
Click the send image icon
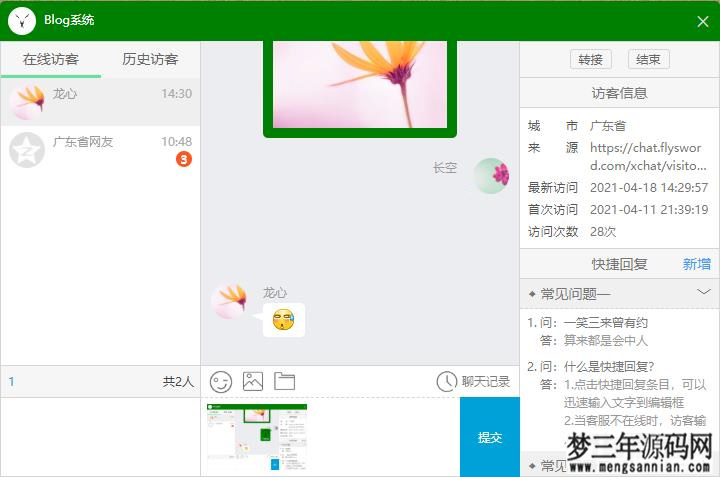point(253,381)
